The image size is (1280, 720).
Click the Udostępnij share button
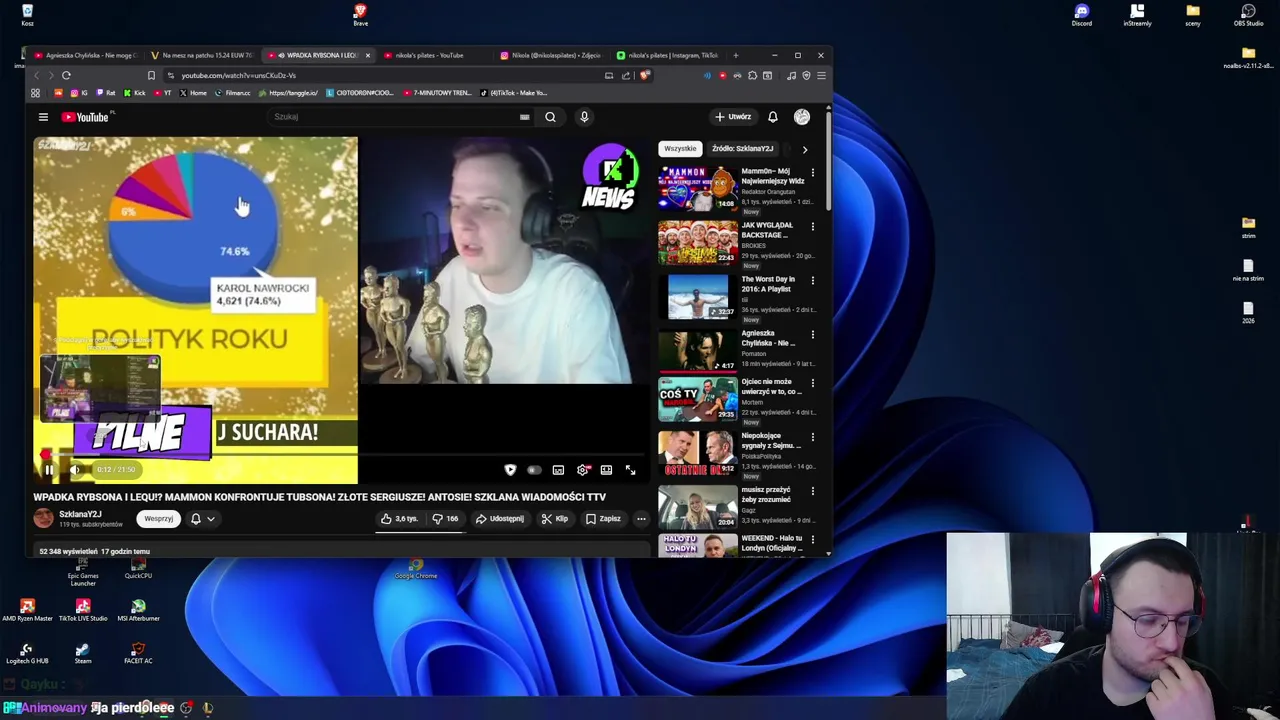[499, 519]
